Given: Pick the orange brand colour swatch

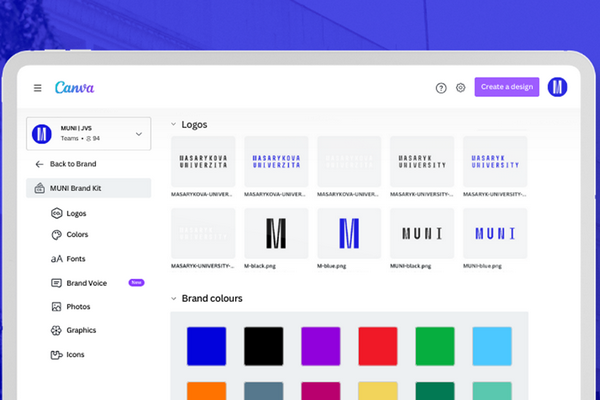Looking at the screenshot, I should tap(207, 391).
